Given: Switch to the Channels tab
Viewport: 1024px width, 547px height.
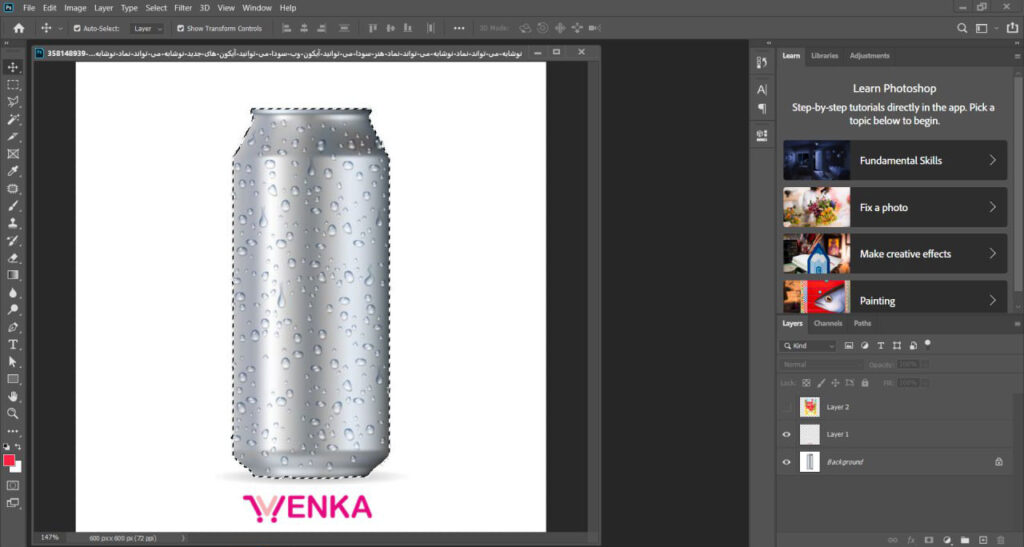Looking at the screenshot, I should 827,323.
